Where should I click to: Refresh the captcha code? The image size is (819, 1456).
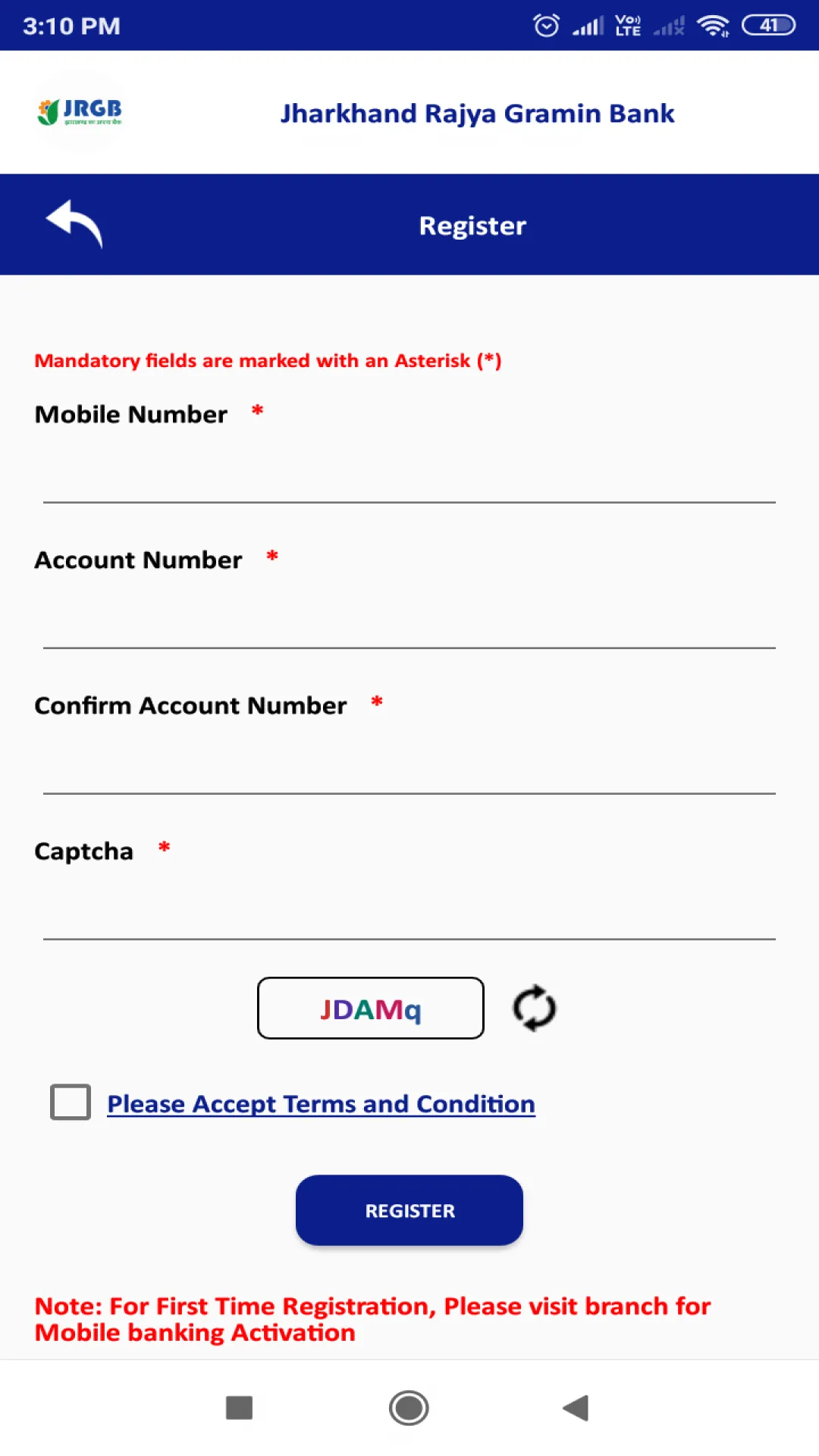(x=535, y=1008)
